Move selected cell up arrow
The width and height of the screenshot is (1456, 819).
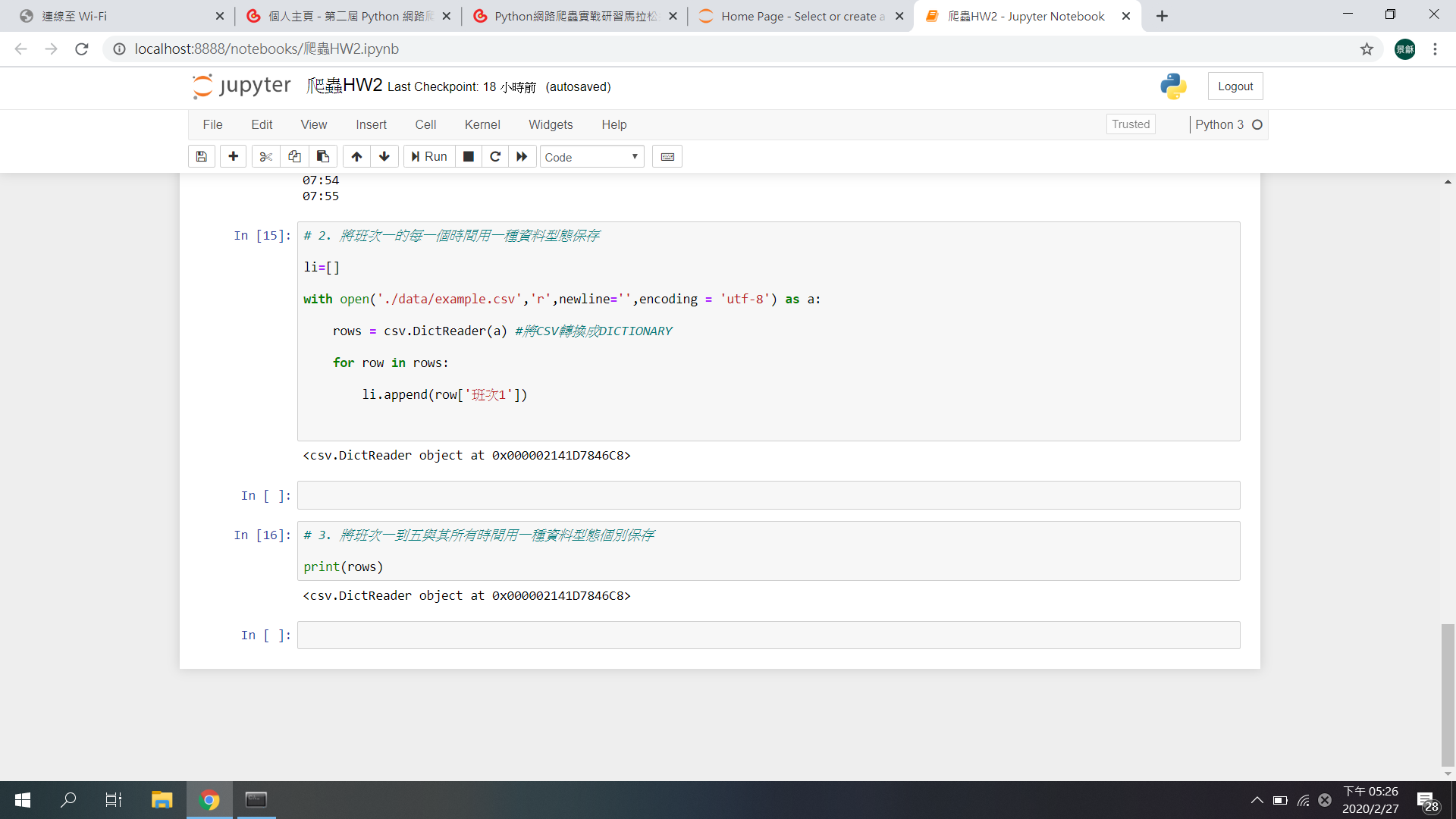(x=356, y=157)
